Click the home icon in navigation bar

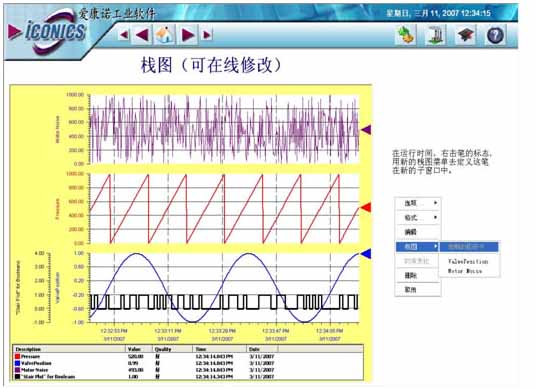coord(164,35)
